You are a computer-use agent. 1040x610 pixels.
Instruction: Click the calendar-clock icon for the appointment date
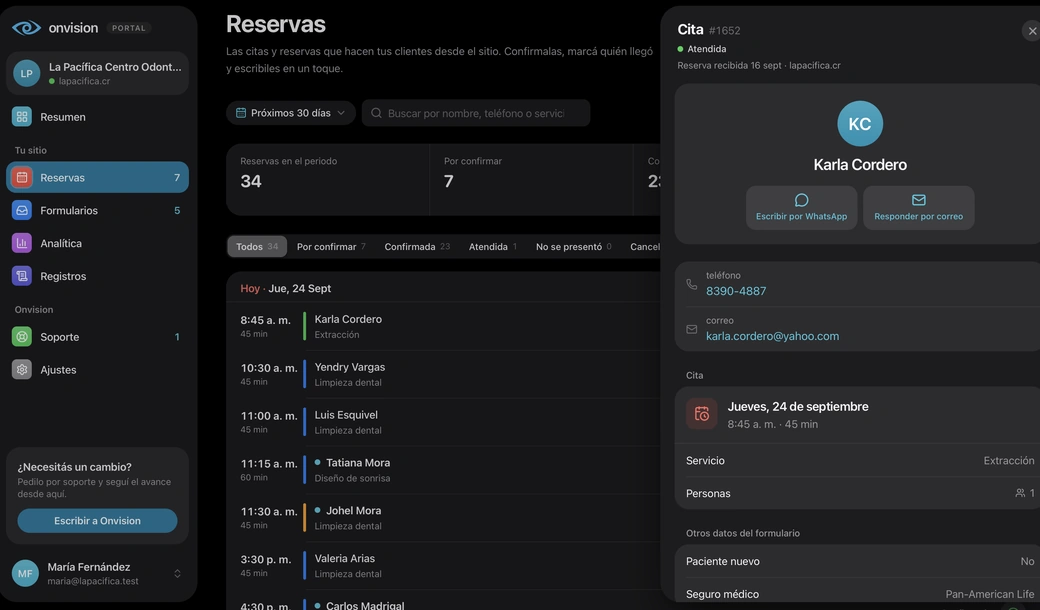(702, 414)
